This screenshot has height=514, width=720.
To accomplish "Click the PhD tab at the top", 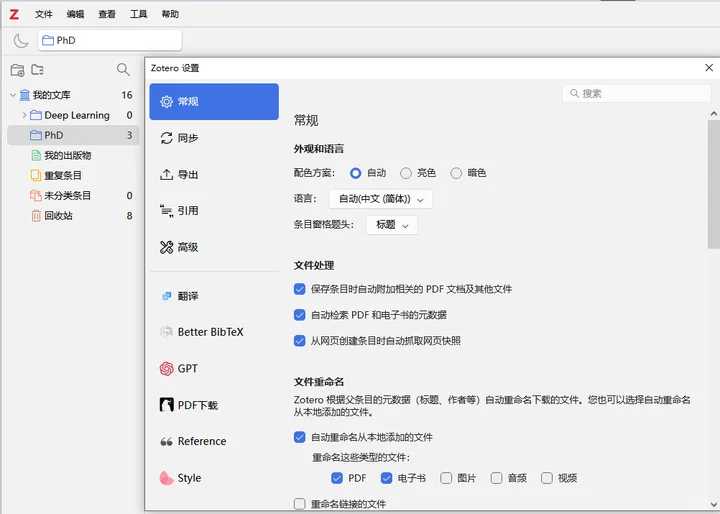I will (x=110, y=40).
